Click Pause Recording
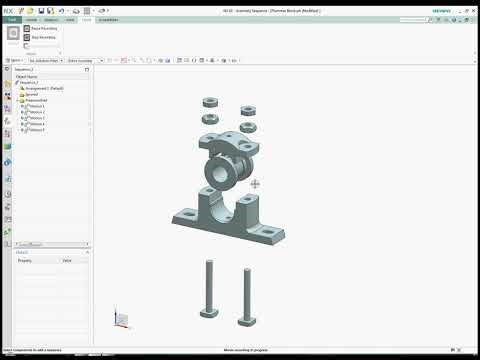This screenshot has width=480, height=360. (x=40, y=29)
